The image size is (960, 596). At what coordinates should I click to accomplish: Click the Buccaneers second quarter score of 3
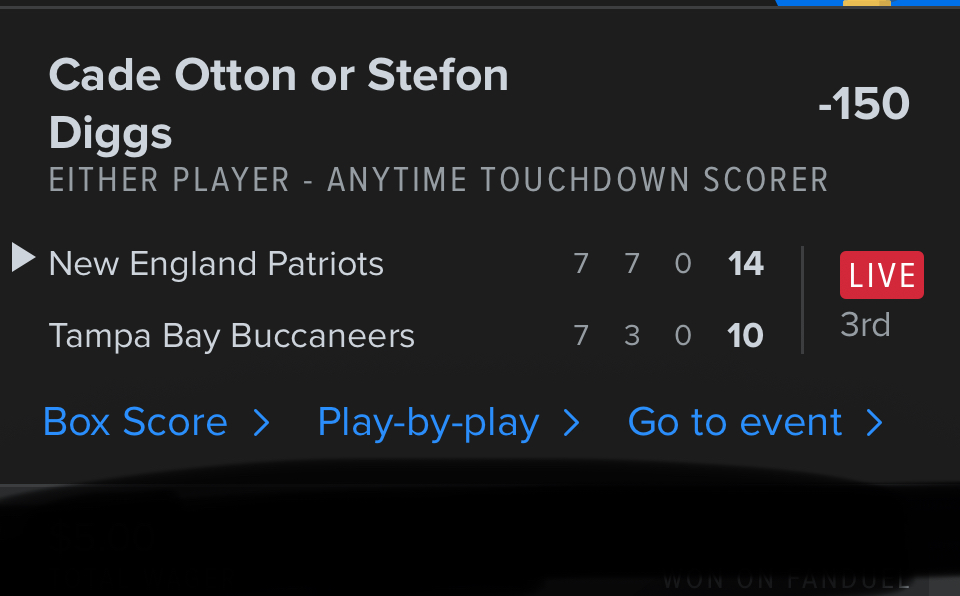coord(632,336)
